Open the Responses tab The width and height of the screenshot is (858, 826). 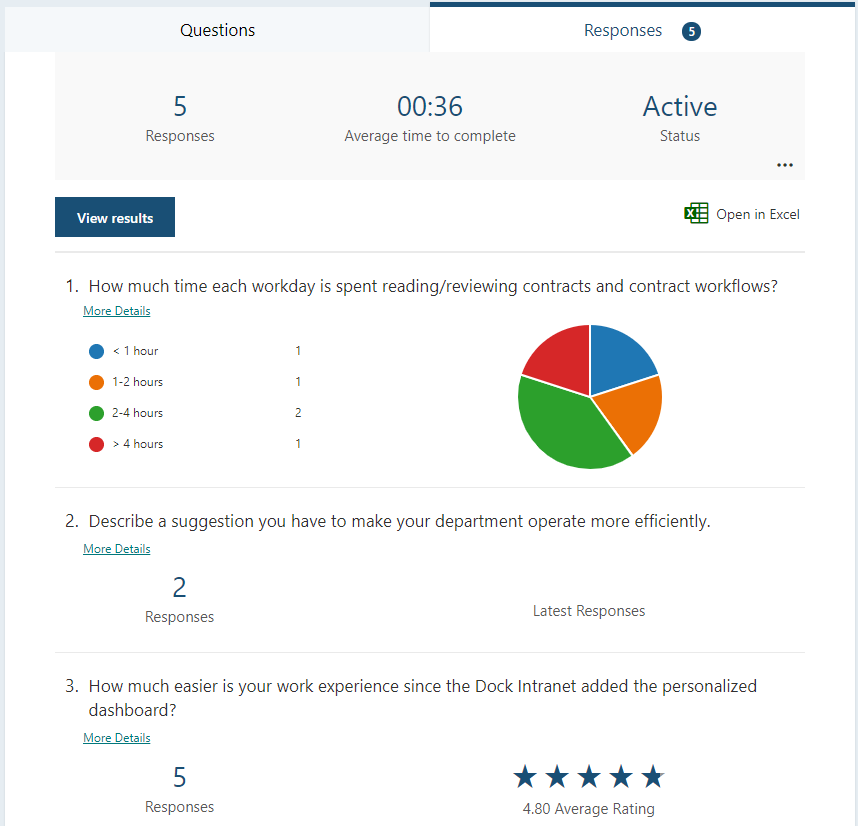click(x=622, y=31)
